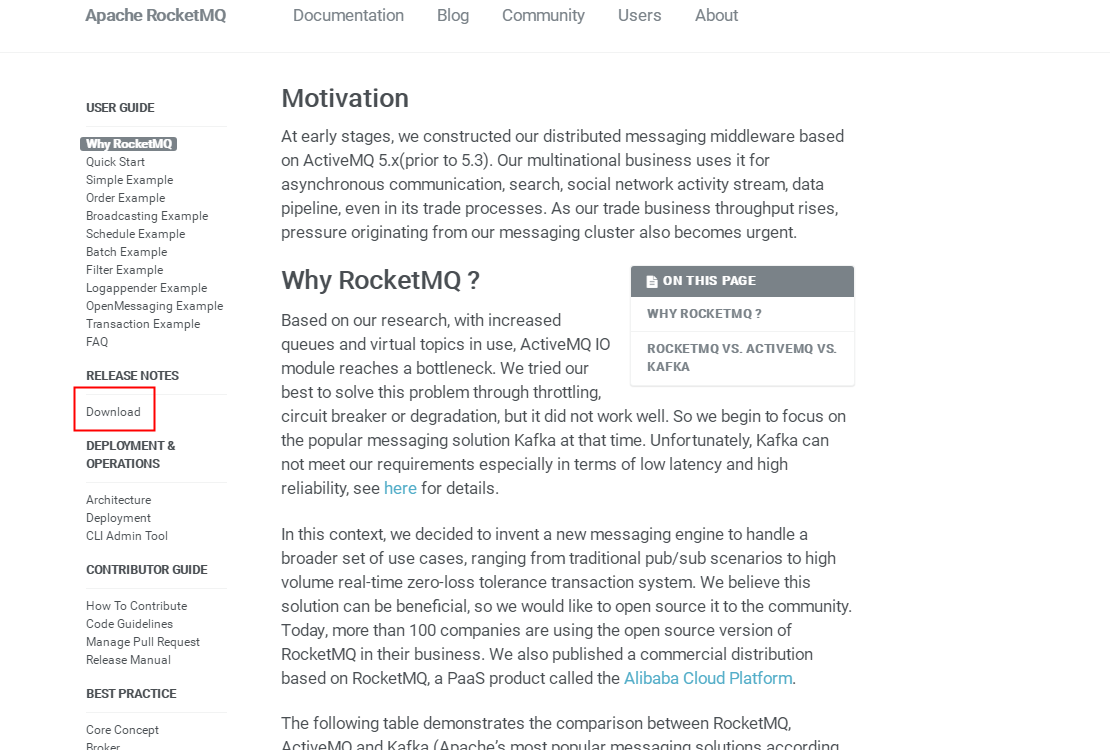Click the ON THIS PAGE header
The width and height of the screenshot is (1110, 750).
pos(743,281)
